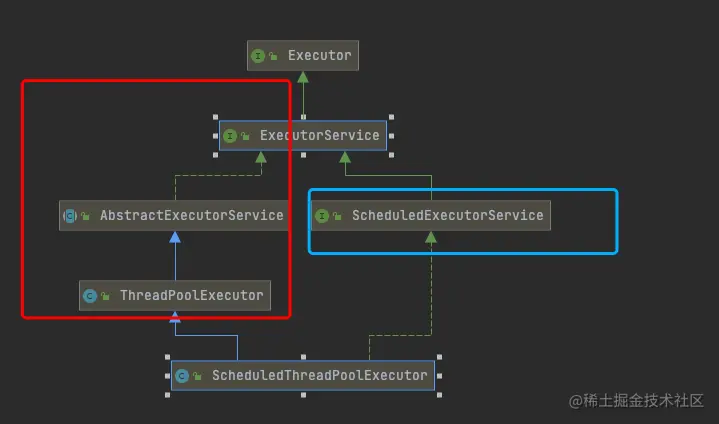The height and width of the screenshot is (424, 719).
Task: Click the right-middle selection handle of ScheduledThreadPoolExecutor
Action: (439, 376)
